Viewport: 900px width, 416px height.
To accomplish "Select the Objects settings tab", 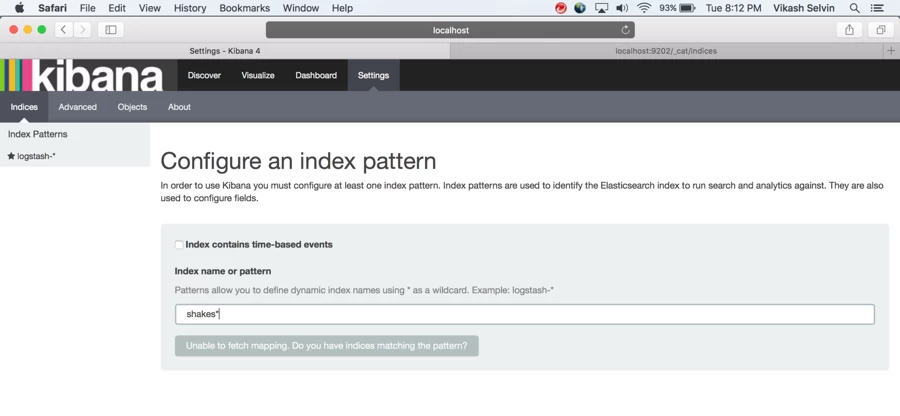I will pyautogui.click(x=132, y=107).
